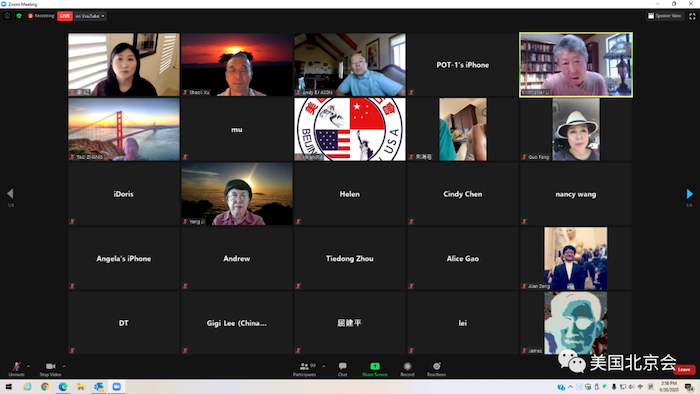
Task: Open the taskbar clock and date
Action: click(669, 386)
